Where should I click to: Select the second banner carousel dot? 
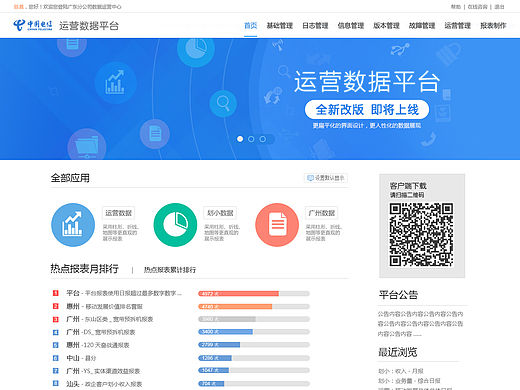(251, 139)
